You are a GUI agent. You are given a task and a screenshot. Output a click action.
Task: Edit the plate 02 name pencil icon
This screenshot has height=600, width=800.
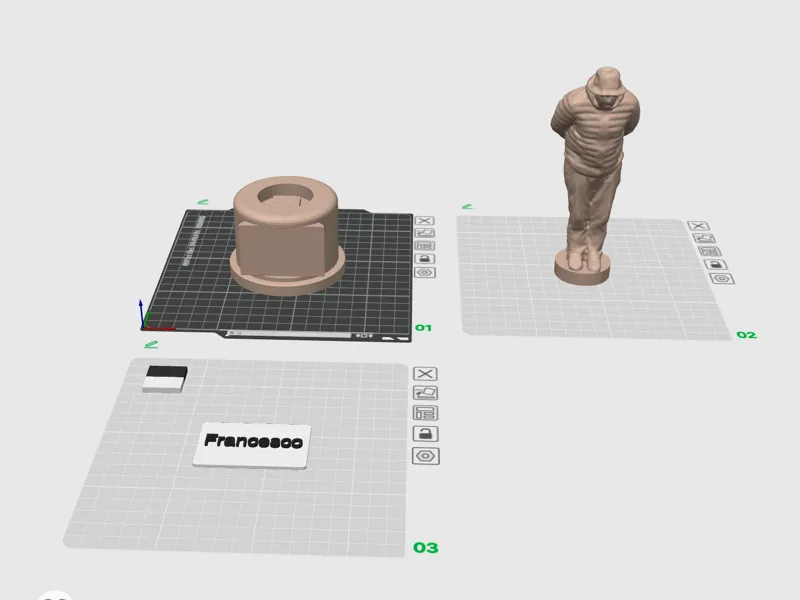(x=467, y=207)
